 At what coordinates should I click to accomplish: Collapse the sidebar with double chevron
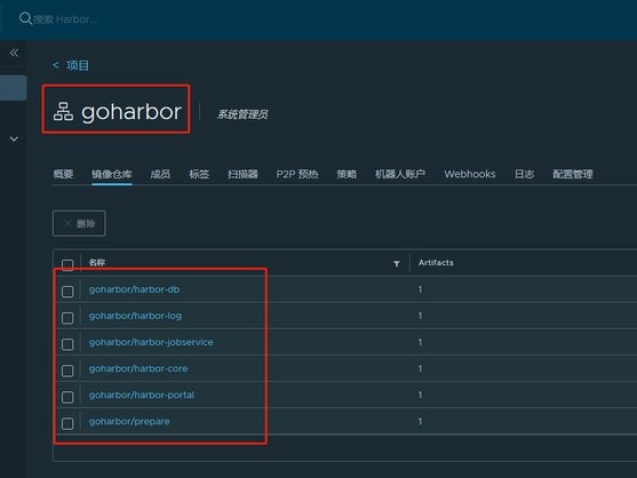coord(14,53)
